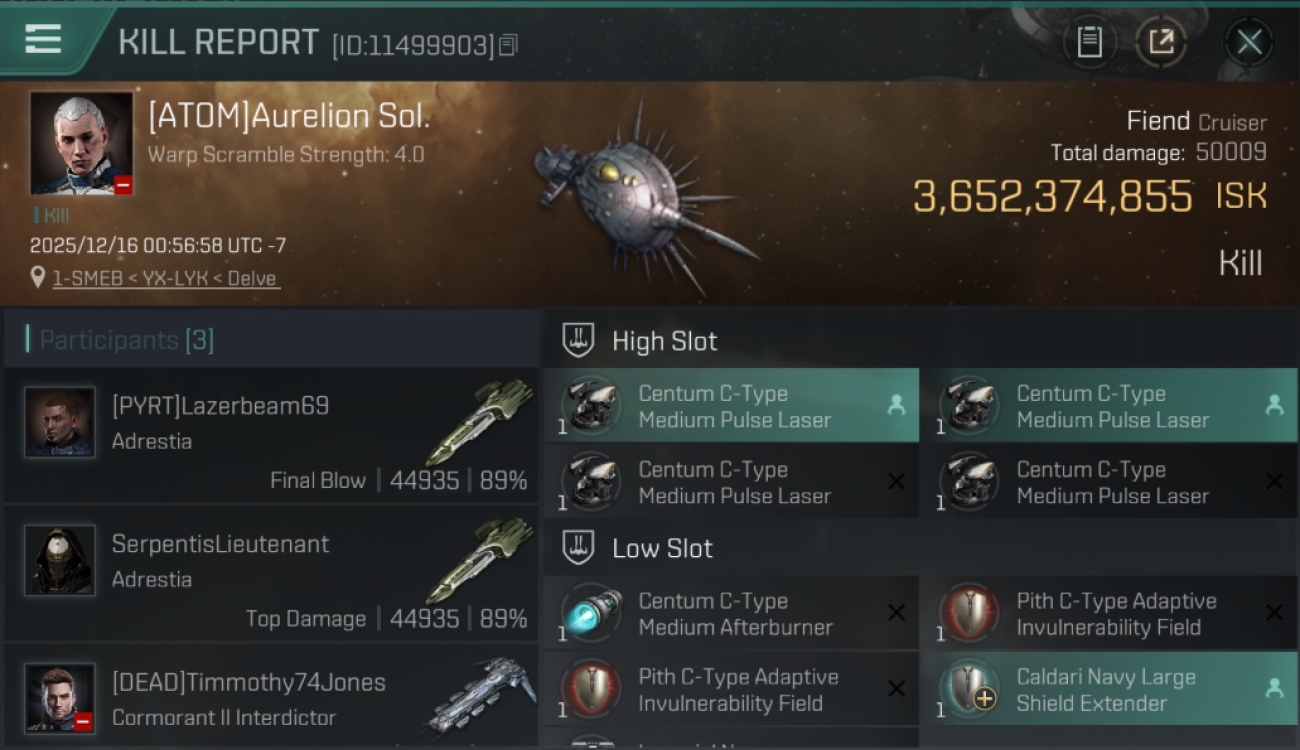Select Timmothy74Jones participant portrait
The width and height of the screenshot is (1300, 750).
(60, 698)
